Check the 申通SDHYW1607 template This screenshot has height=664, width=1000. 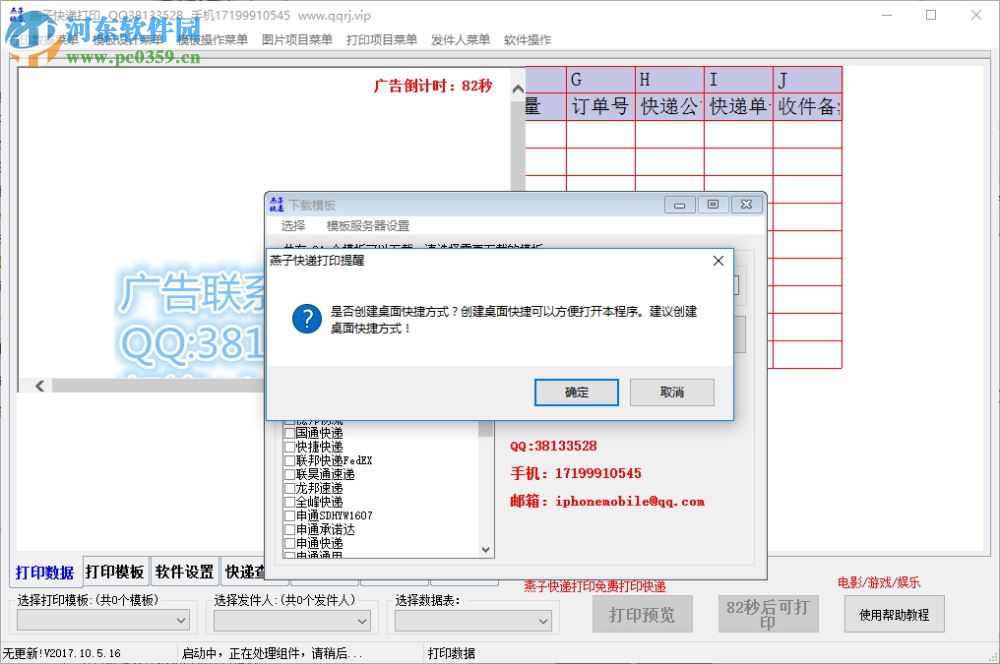(x=289, y=515)
